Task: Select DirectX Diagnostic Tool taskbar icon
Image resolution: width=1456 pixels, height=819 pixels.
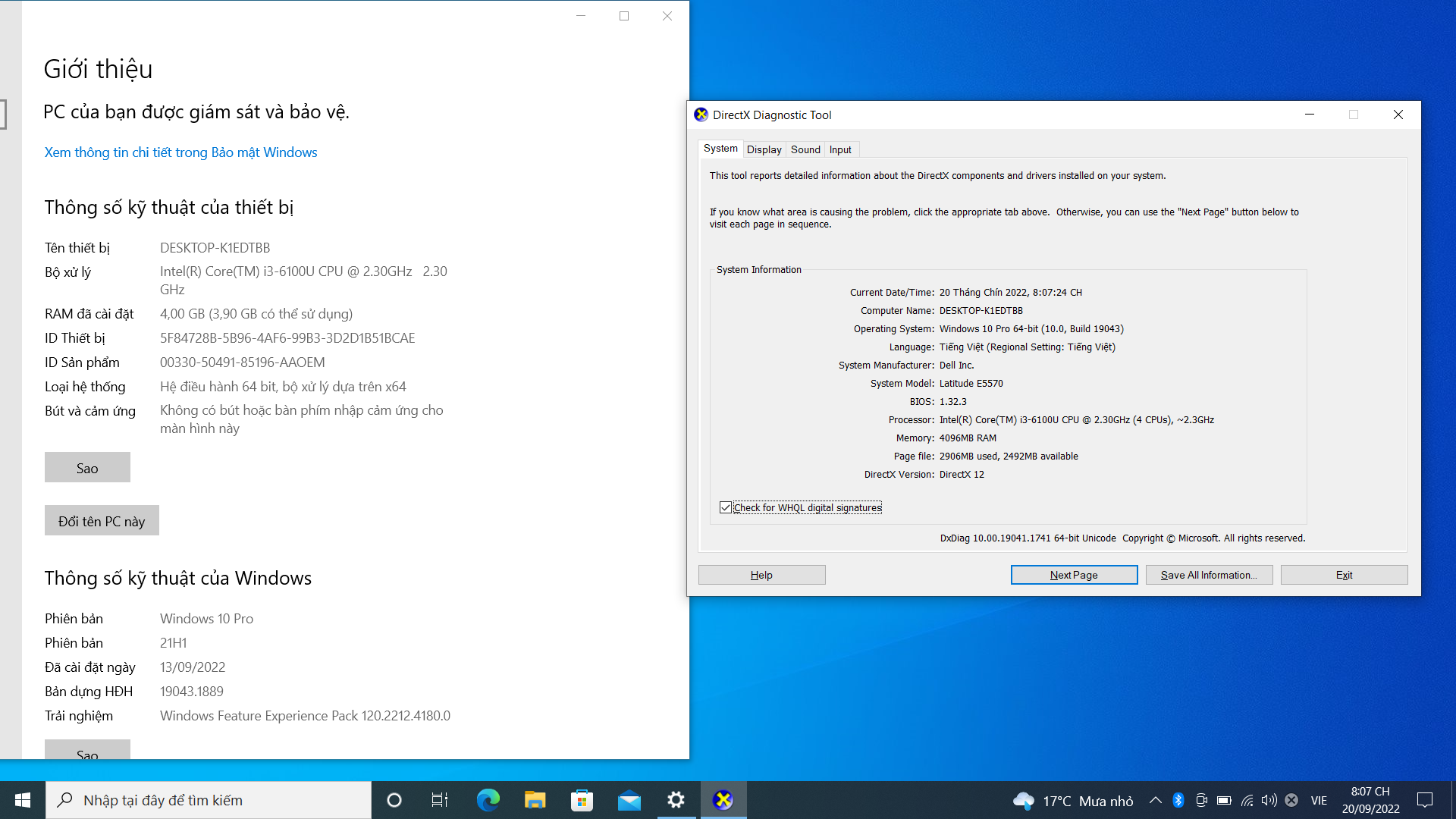Action: pyautogui.click(x=723, y=800)
